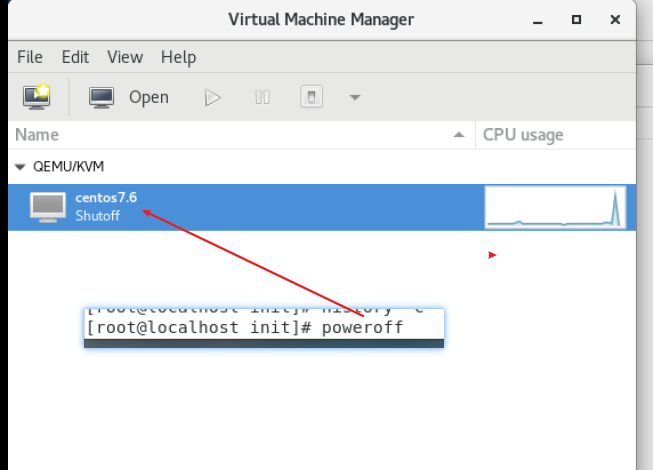This screenshot has width=653, height=470.
Task: Maximize the Virtual Machine Manager window
Action: coord(576,20)
